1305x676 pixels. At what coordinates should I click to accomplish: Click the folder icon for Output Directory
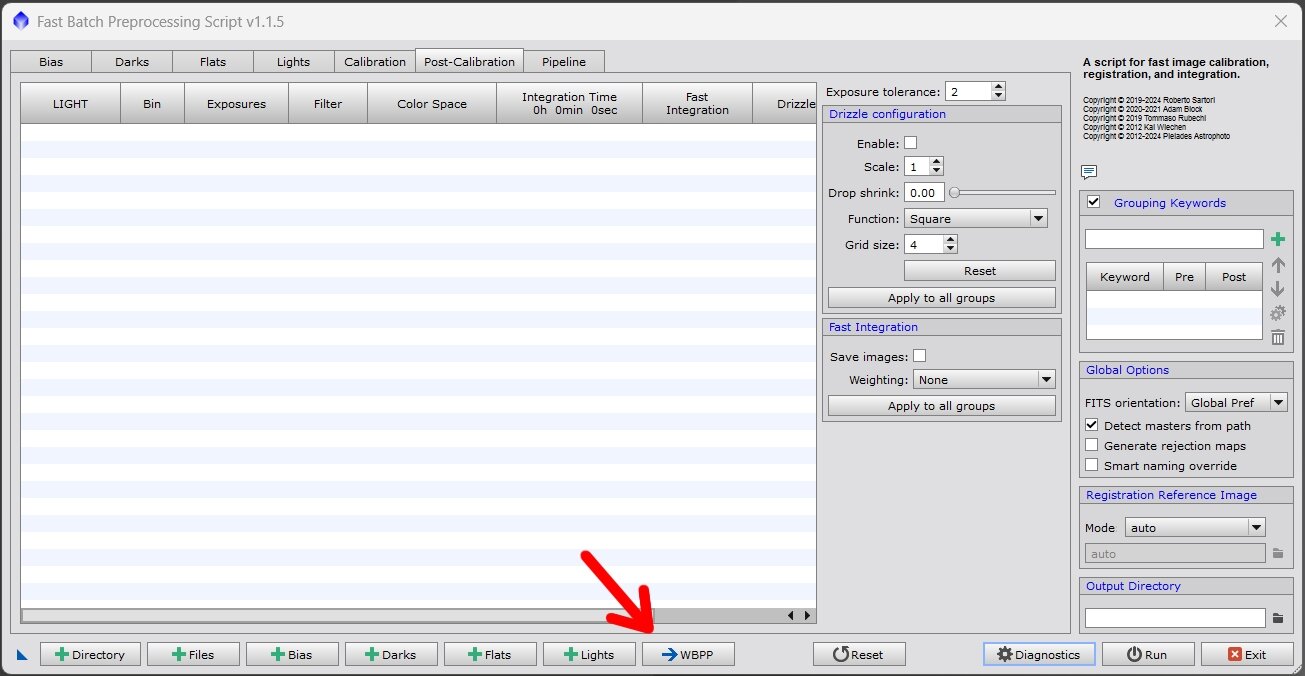(1277, 619)
